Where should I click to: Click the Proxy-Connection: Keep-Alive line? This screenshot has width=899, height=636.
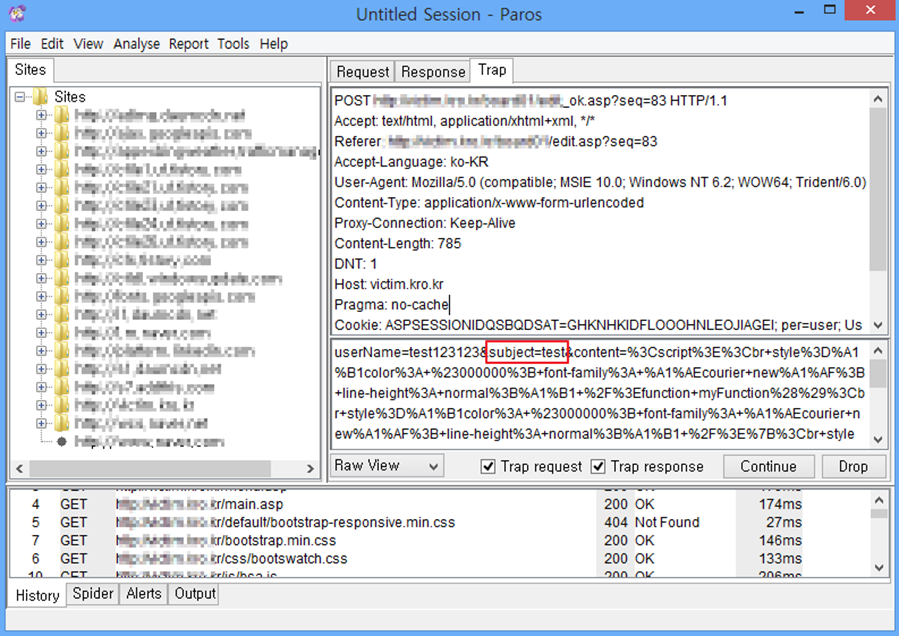pos(425,223)
